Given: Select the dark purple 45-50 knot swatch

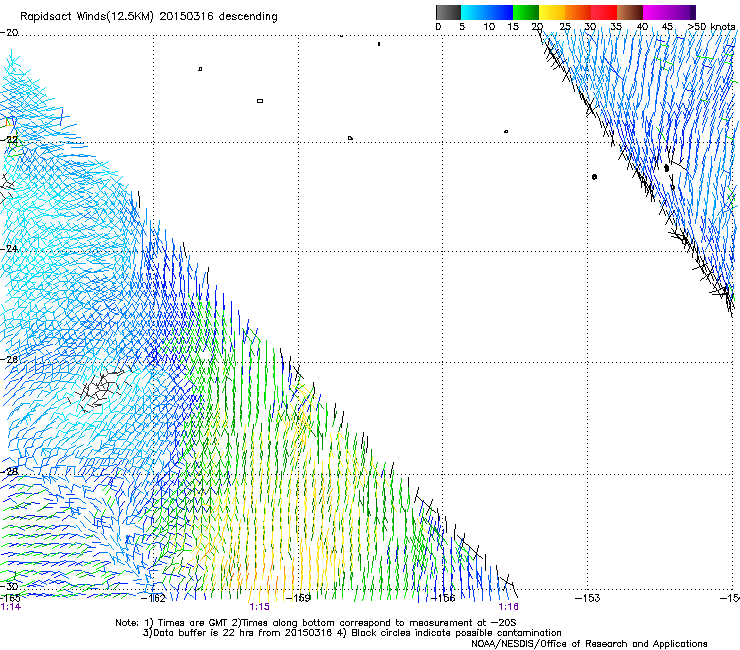Looking at the screenshot, I should click(682, 12).
